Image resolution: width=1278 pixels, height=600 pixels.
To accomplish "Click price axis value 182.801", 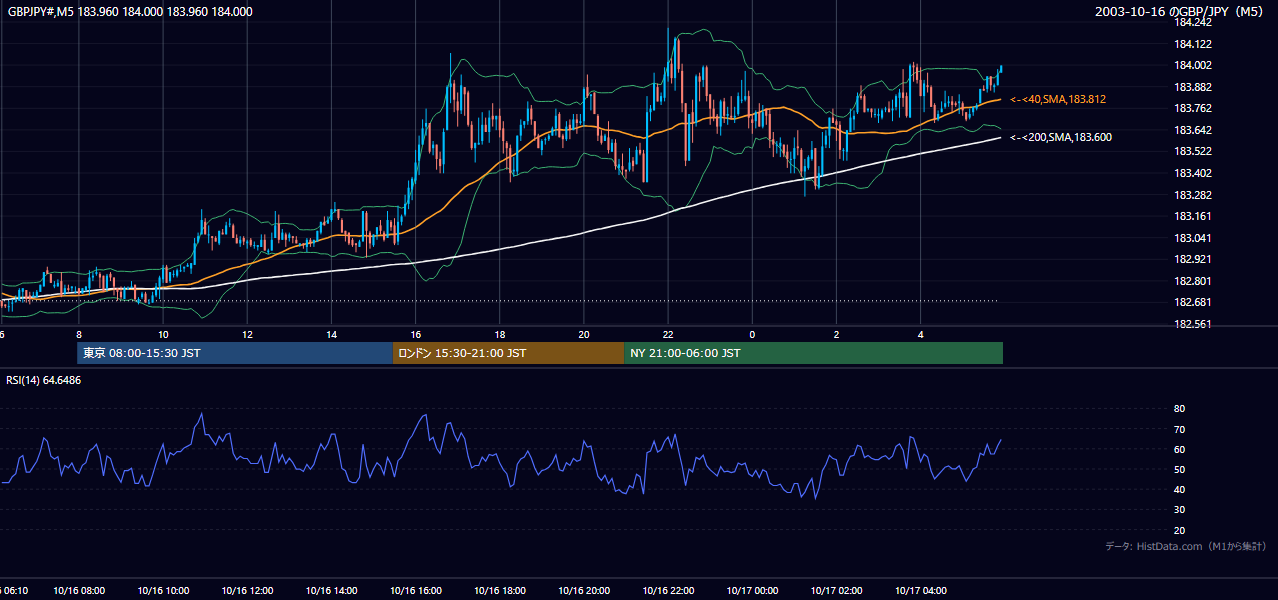I will click(1193, 281).
